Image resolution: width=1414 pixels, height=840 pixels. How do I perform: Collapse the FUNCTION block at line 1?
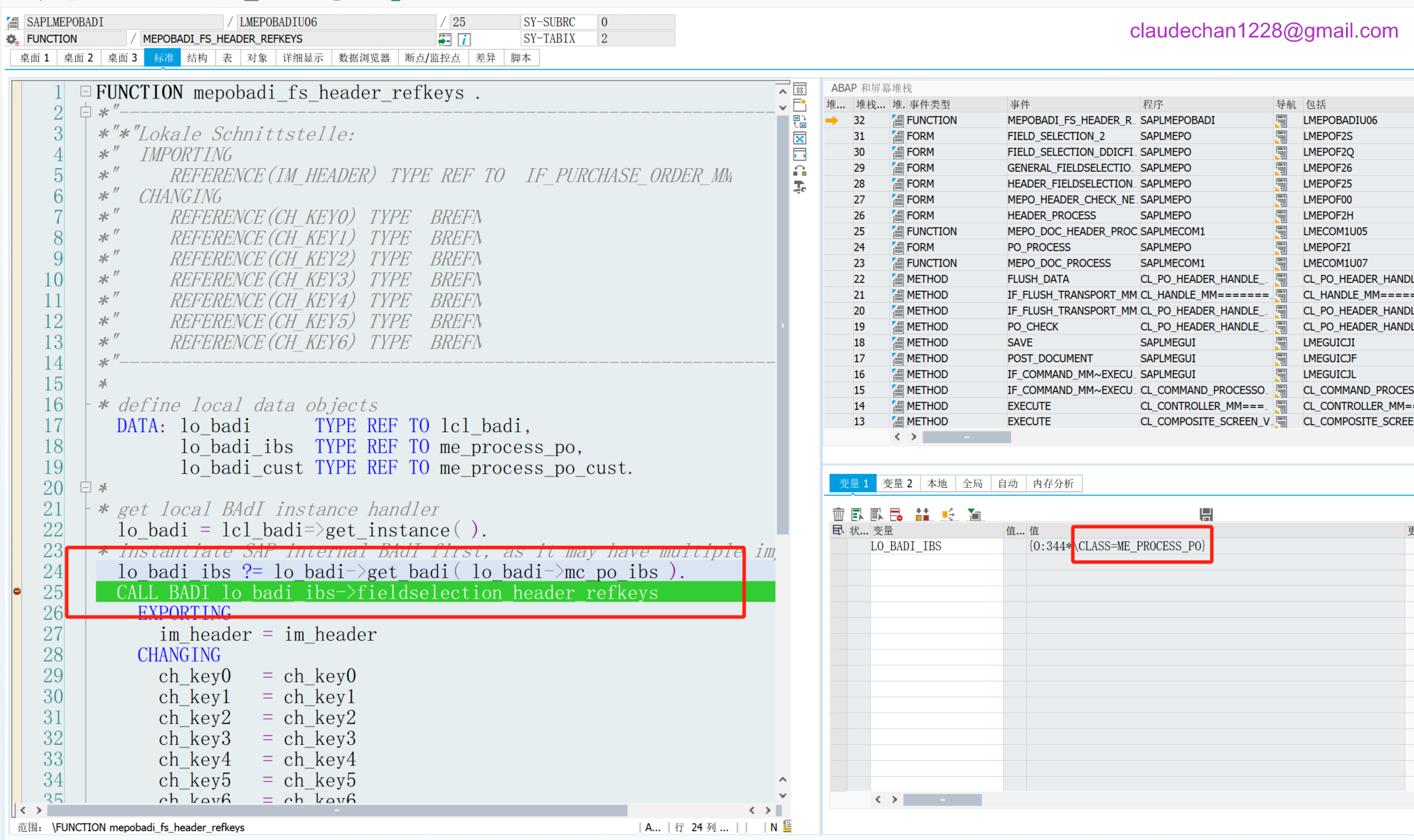pyautogui.click(x=85, y=91)
